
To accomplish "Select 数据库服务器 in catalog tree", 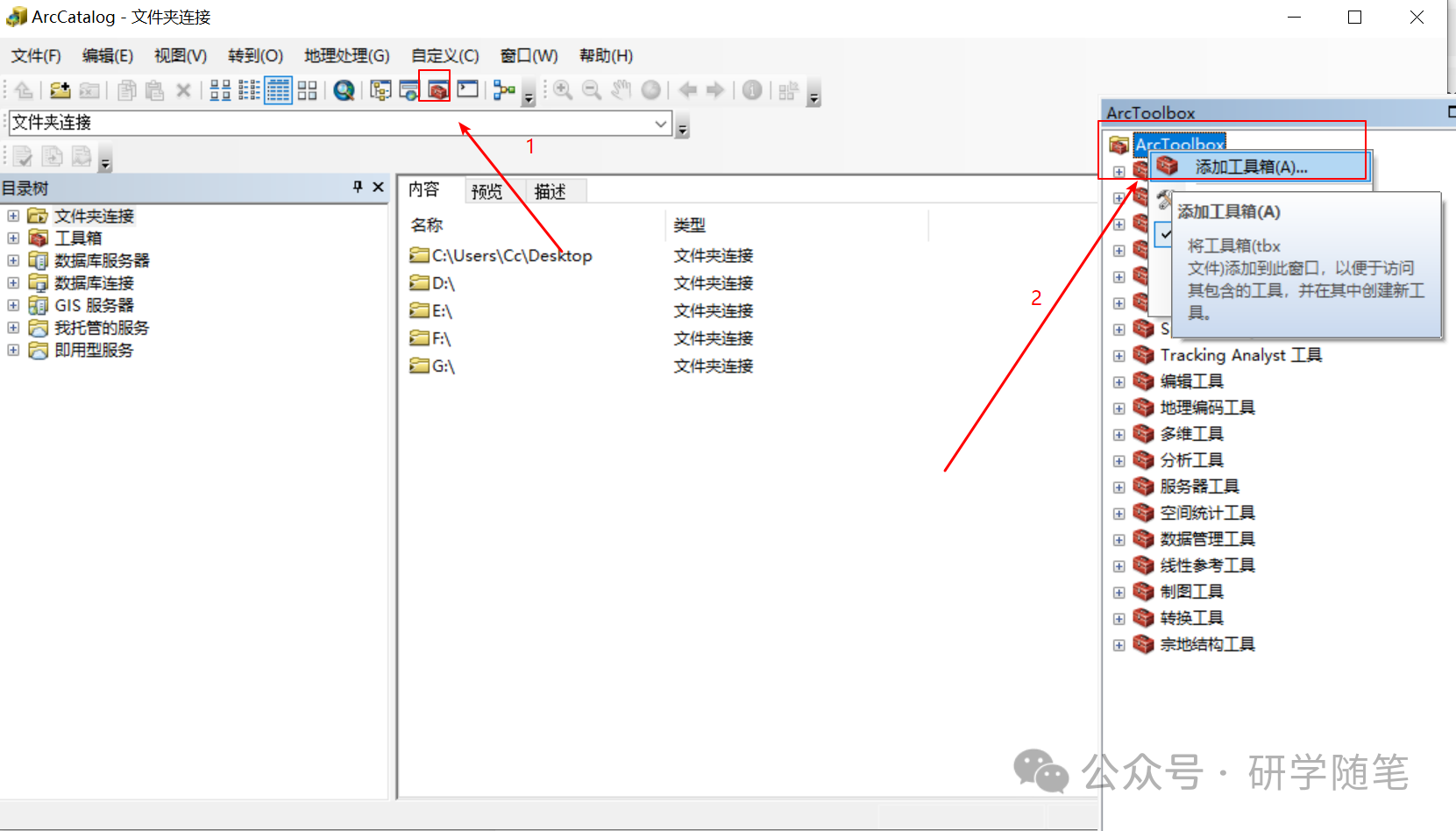I will pos(102,260).
